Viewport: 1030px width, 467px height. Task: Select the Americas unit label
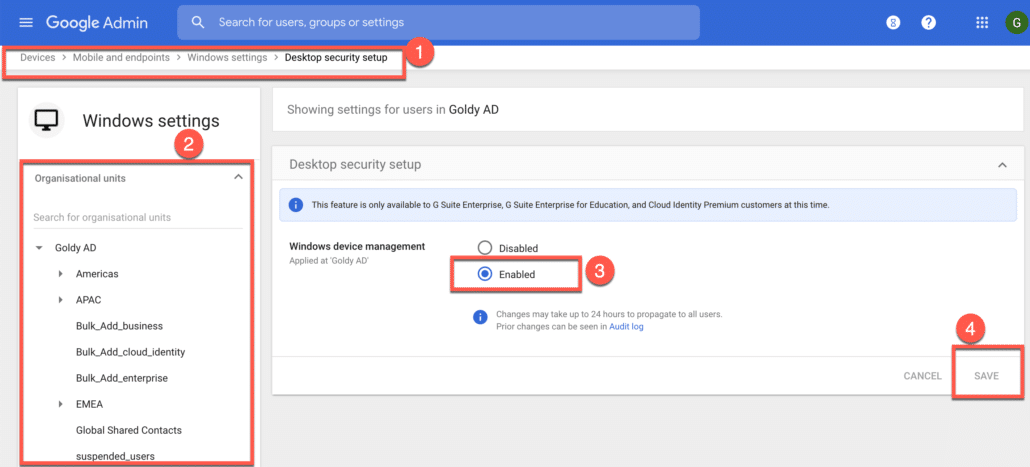tap(97, 273)
